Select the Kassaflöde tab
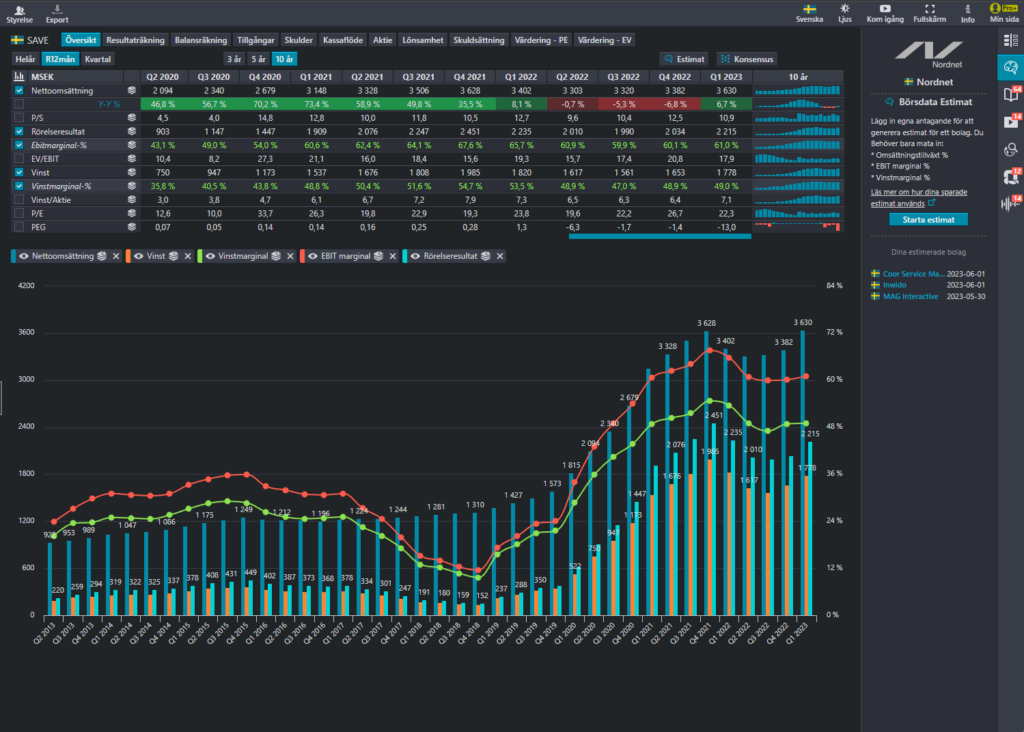 343,40
